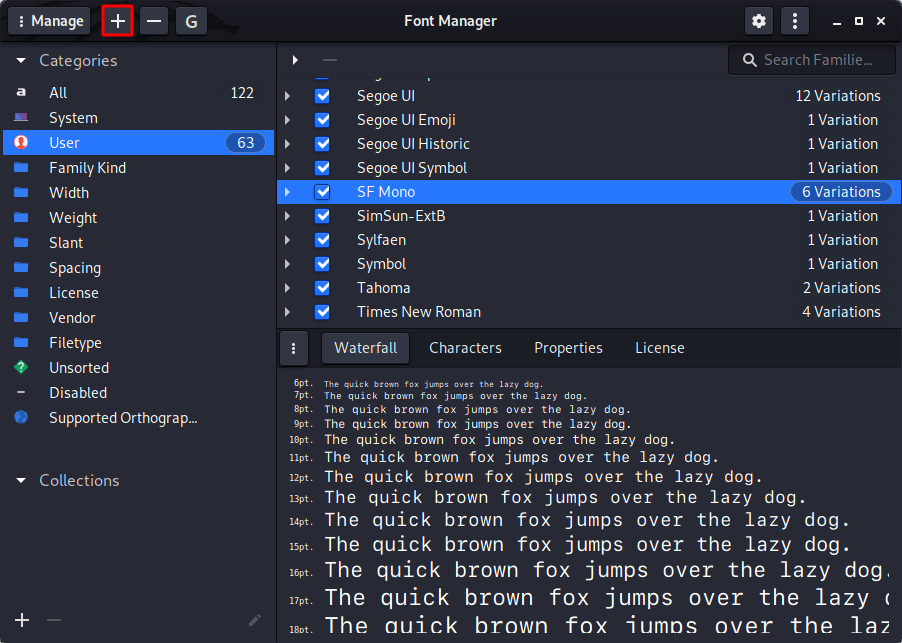Click the 6 Variations label for SF Mono

click(841, 192)
